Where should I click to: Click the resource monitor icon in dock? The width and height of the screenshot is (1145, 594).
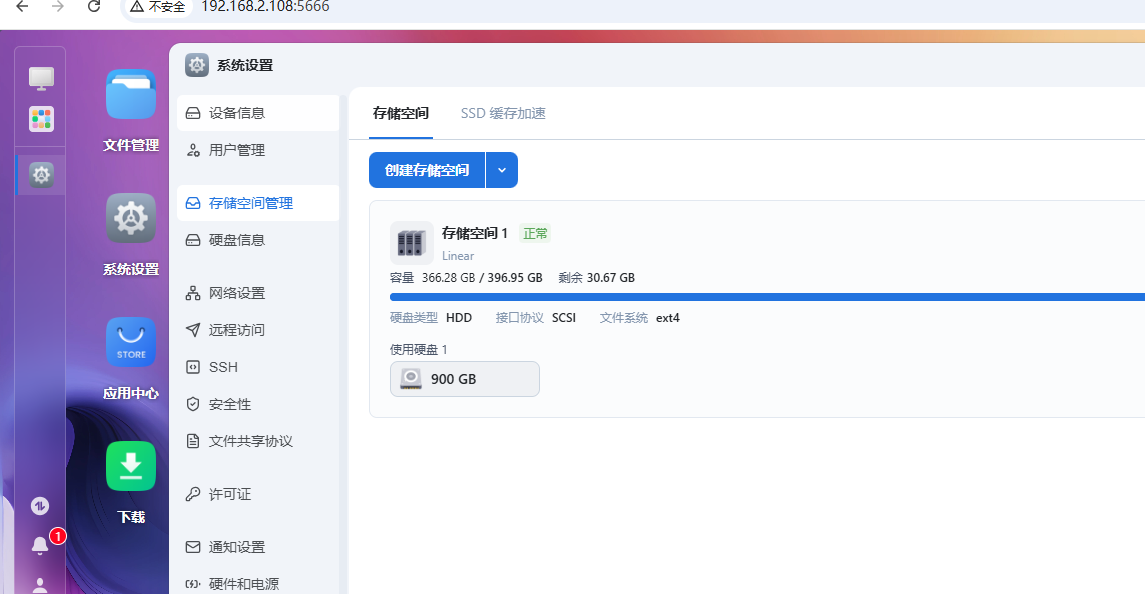40,506
